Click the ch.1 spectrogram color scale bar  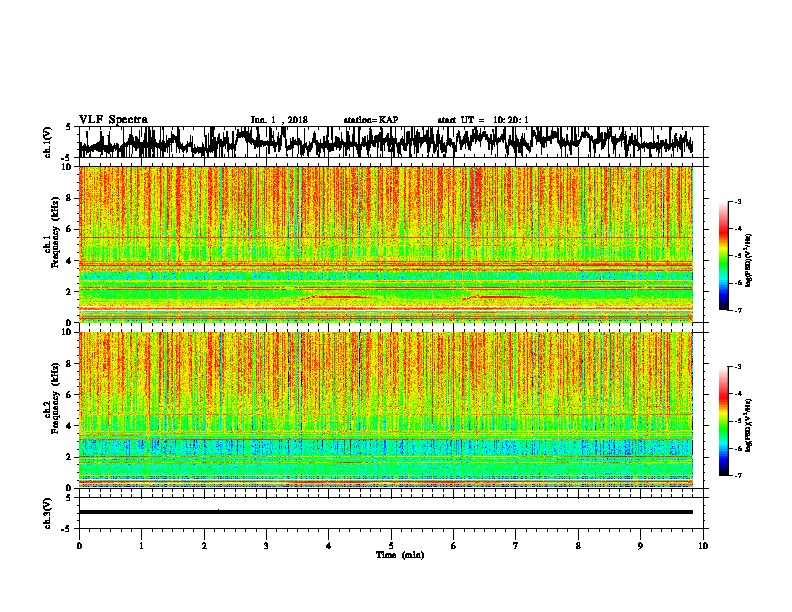pos(724,256)
